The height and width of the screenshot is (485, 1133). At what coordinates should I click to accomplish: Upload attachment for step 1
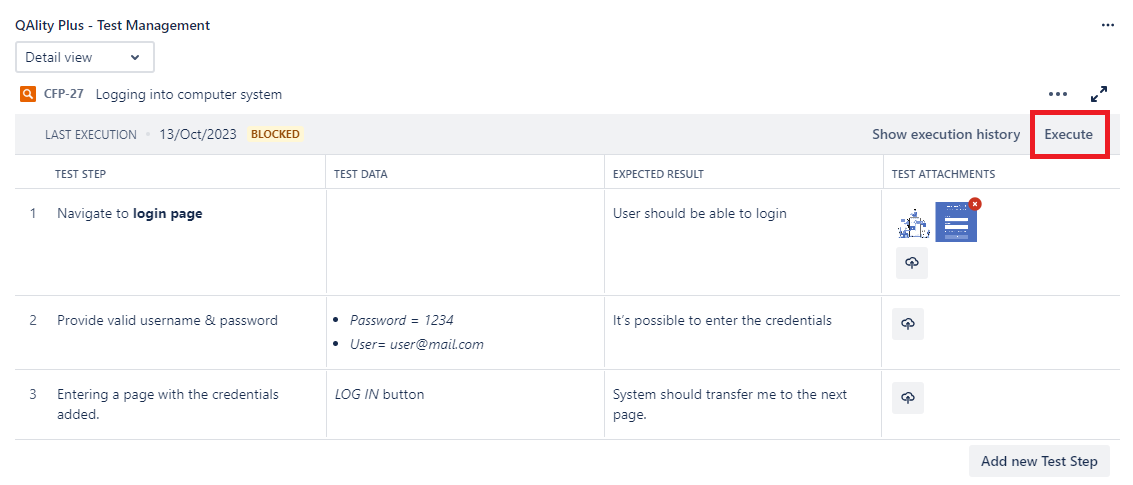pos(912,262)
